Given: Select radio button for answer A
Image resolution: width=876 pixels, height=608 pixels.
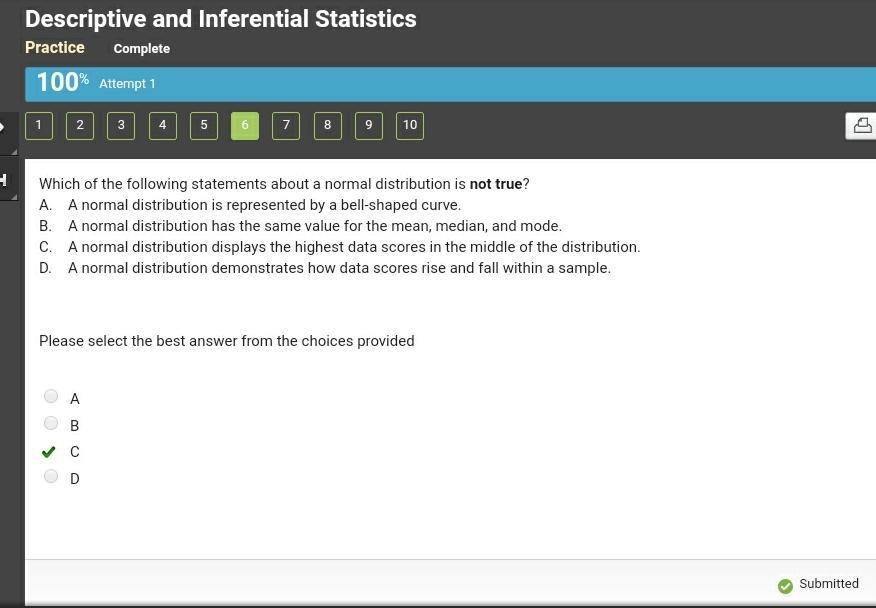Looking at the screenshot, I should tap(51, 396).
